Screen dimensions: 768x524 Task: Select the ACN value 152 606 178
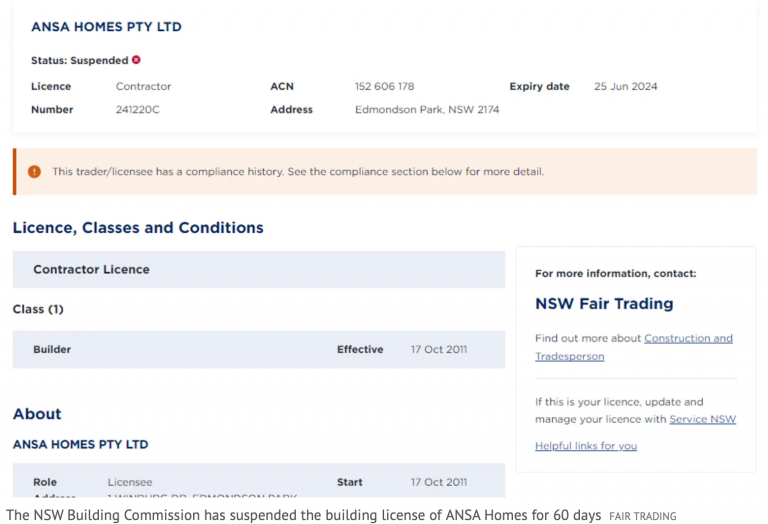(384, 87)
